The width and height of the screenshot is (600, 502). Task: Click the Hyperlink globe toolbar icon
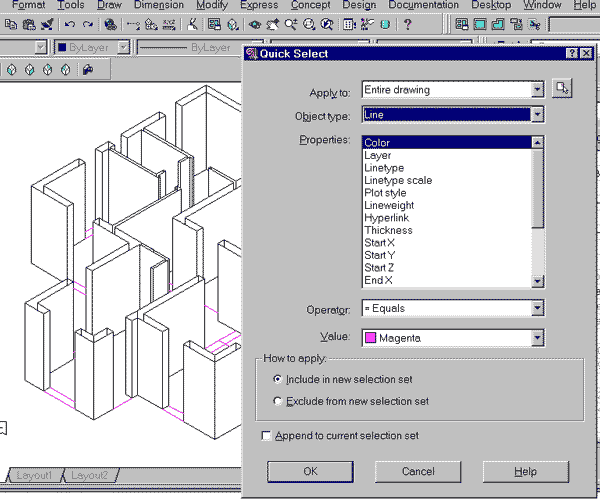pyautogui.click(x=110, y=24)
